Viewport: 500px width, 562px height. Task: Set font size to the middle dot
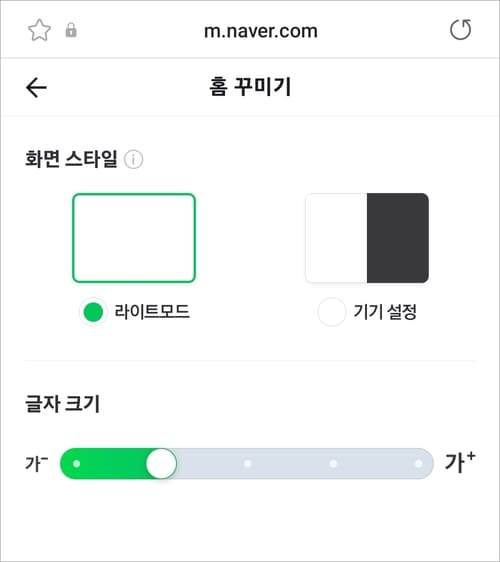pos(247,464)
